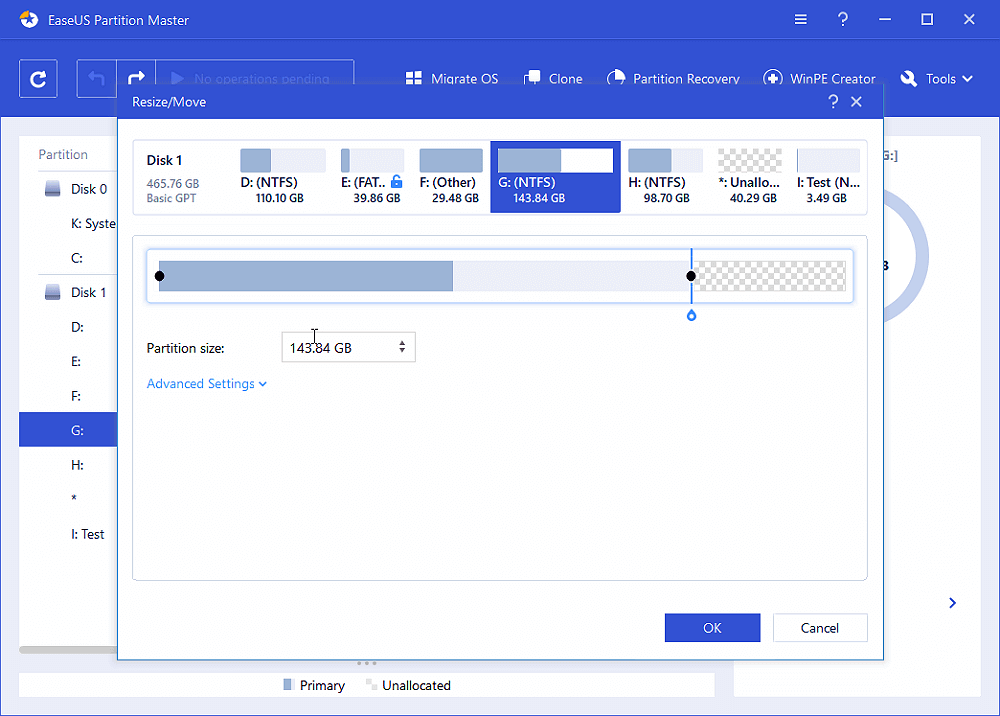Click the help question mark in title bar
This screenshot has width=1000, height=716.
click(x=842, y=19)
